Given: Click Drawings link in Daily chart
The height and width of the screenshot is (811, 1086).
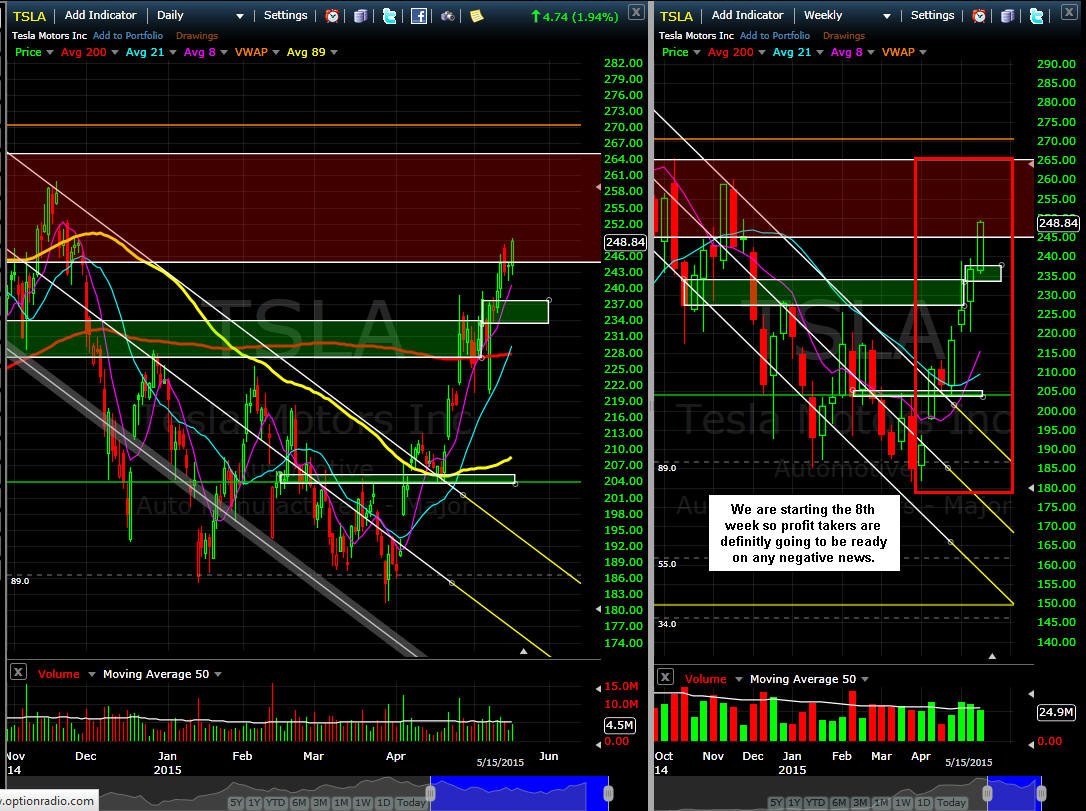Looking at the screenshot, I should (197, 35).
